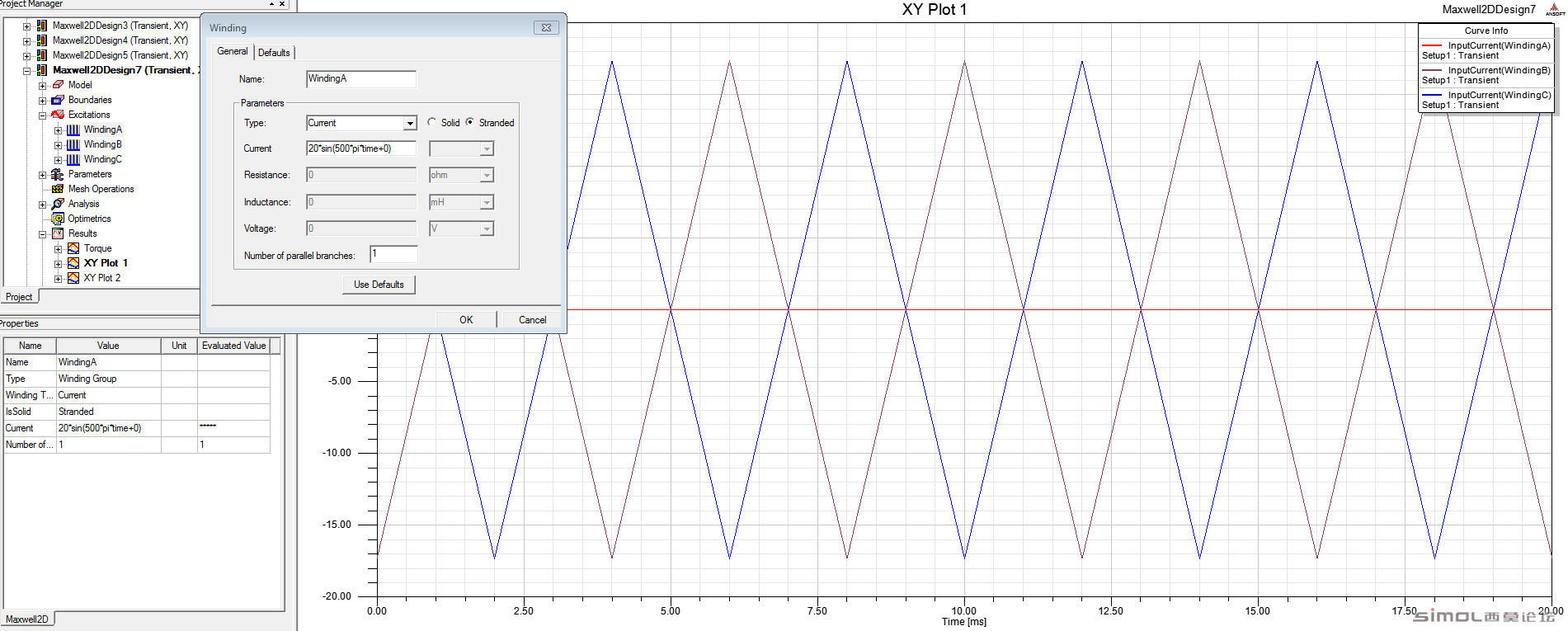Click the blue InputCurrent(WindingC) legend line
The image size is (1568, 631).
1433,95
